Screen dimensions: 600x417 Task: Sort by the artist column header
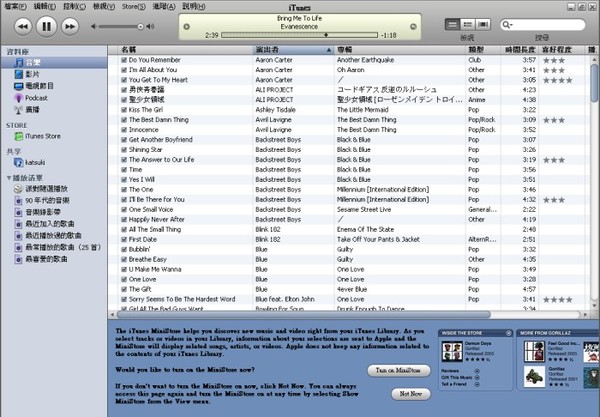(x=293, y=50)
